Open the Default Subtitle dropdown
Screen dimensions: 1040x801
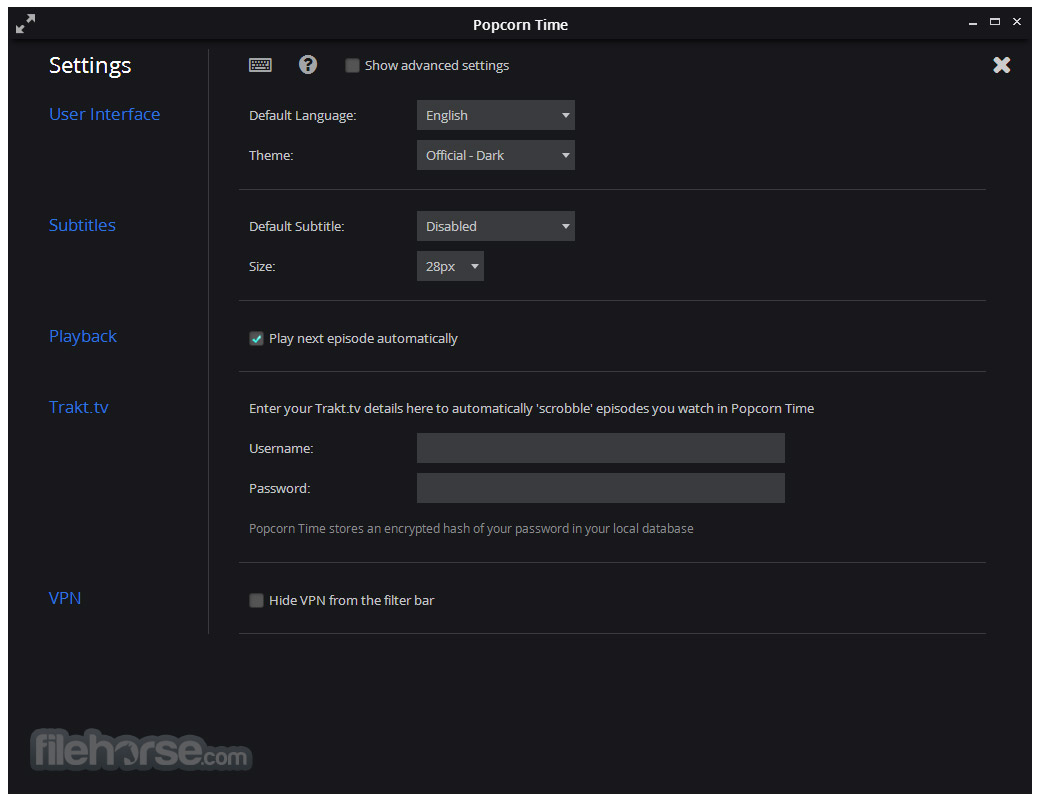495,226
